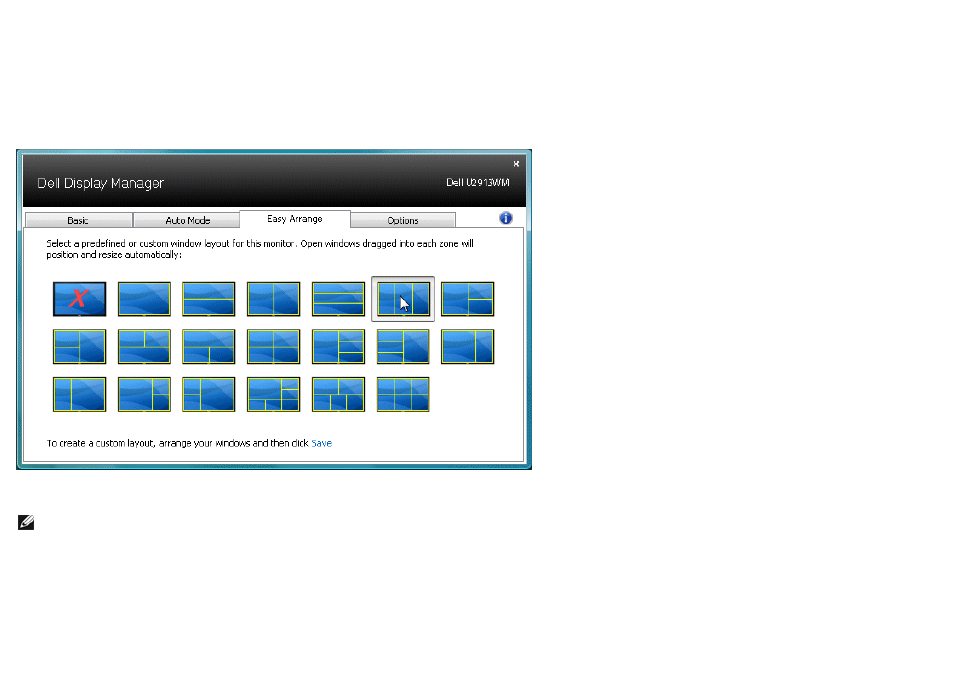Choose the three-by-two six-zone grid layout
This screenshot has height=674, width=954.
click(x=403, y=394)
